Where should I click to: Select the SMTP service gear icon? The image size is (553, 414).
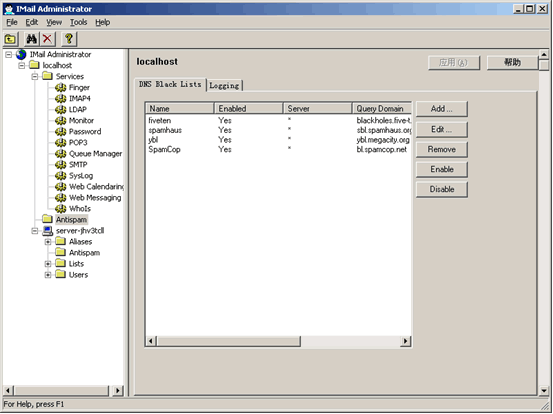coord(60,165)
